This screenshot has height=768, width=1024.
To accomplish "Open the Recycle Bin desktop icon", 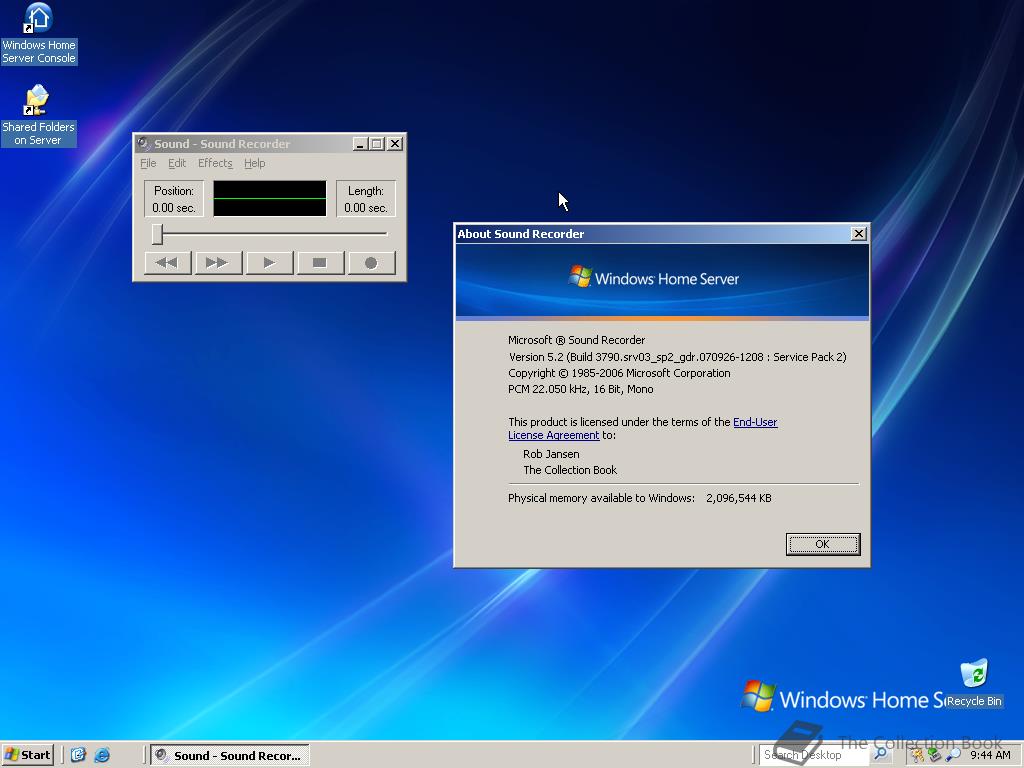I will [974, 684].
